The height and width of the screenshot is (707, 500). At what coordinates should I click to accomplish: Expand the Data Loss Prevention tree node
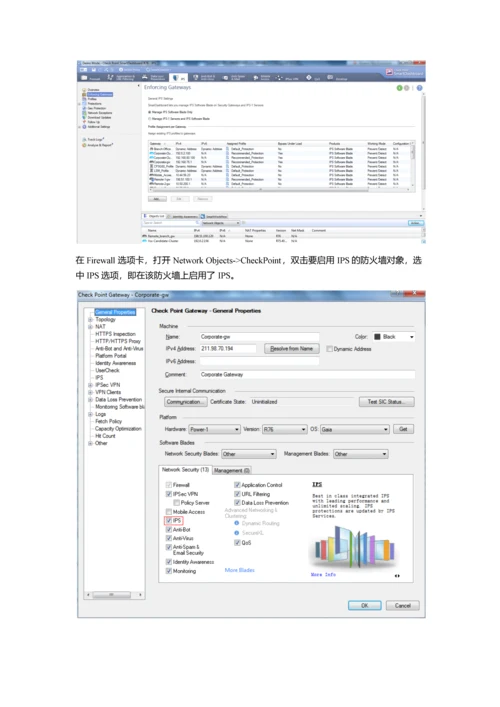pyautogui.click(x=90, y=399)
